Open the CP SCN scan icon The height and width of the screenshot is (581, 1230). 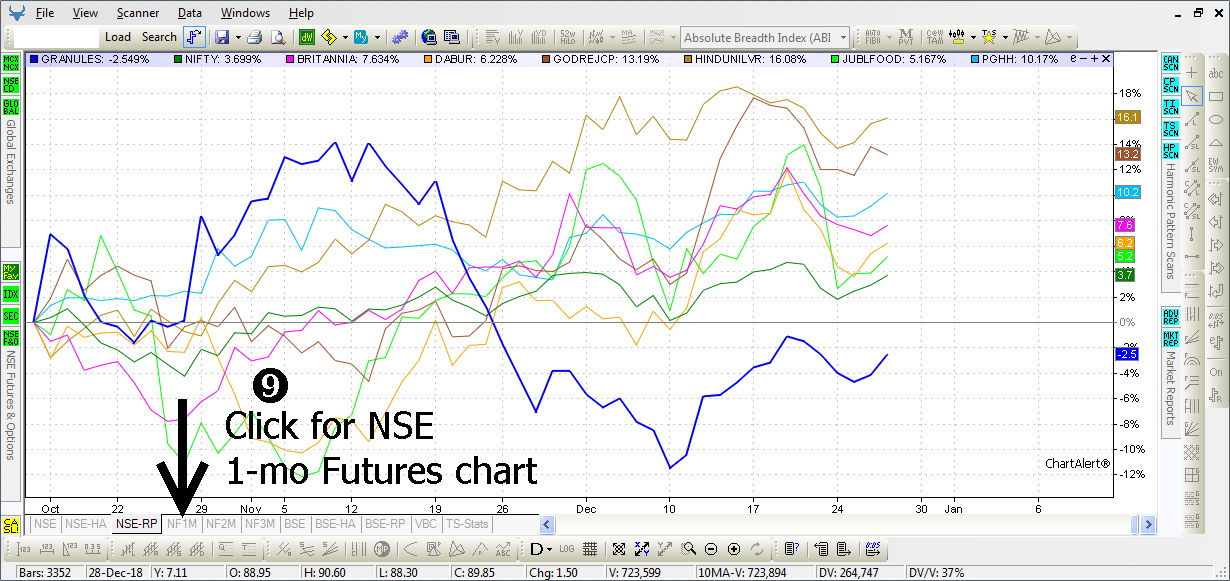click(x=1170, y=84)
